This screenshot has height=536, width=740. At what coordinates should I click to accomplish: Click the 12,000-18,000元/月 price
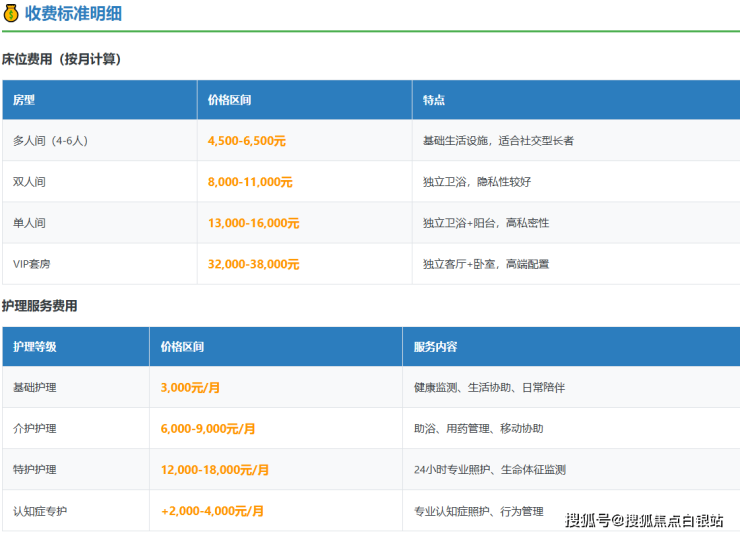[x=215, y=469]
